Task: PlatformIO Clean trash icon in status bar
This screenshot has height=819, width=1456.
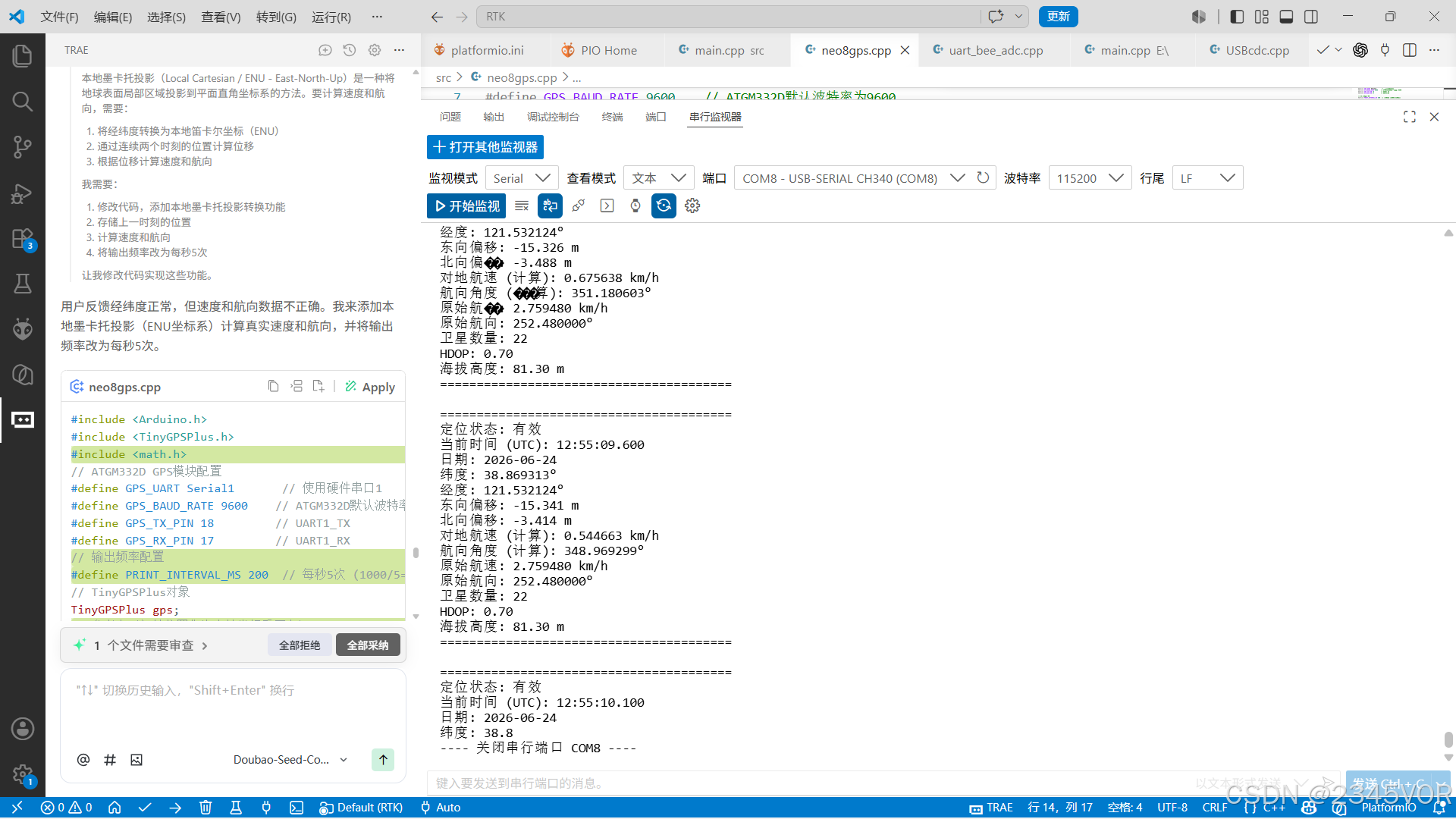Action: pos(206,808)
